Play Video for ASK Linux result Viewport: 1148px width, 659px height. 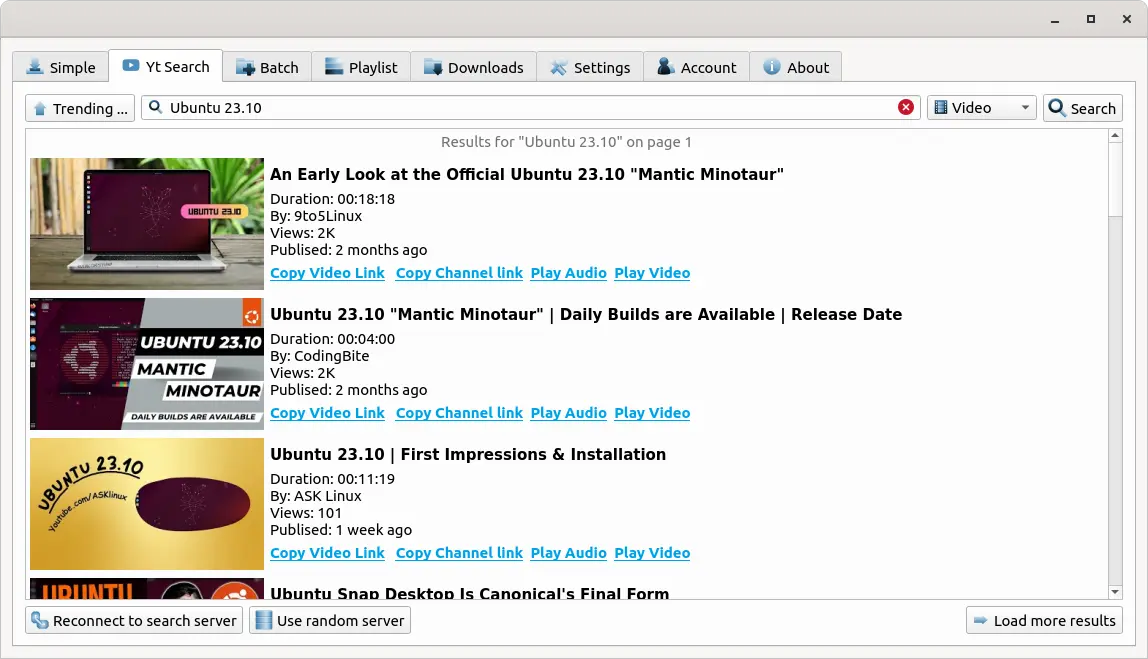click(x=652, y=553)
